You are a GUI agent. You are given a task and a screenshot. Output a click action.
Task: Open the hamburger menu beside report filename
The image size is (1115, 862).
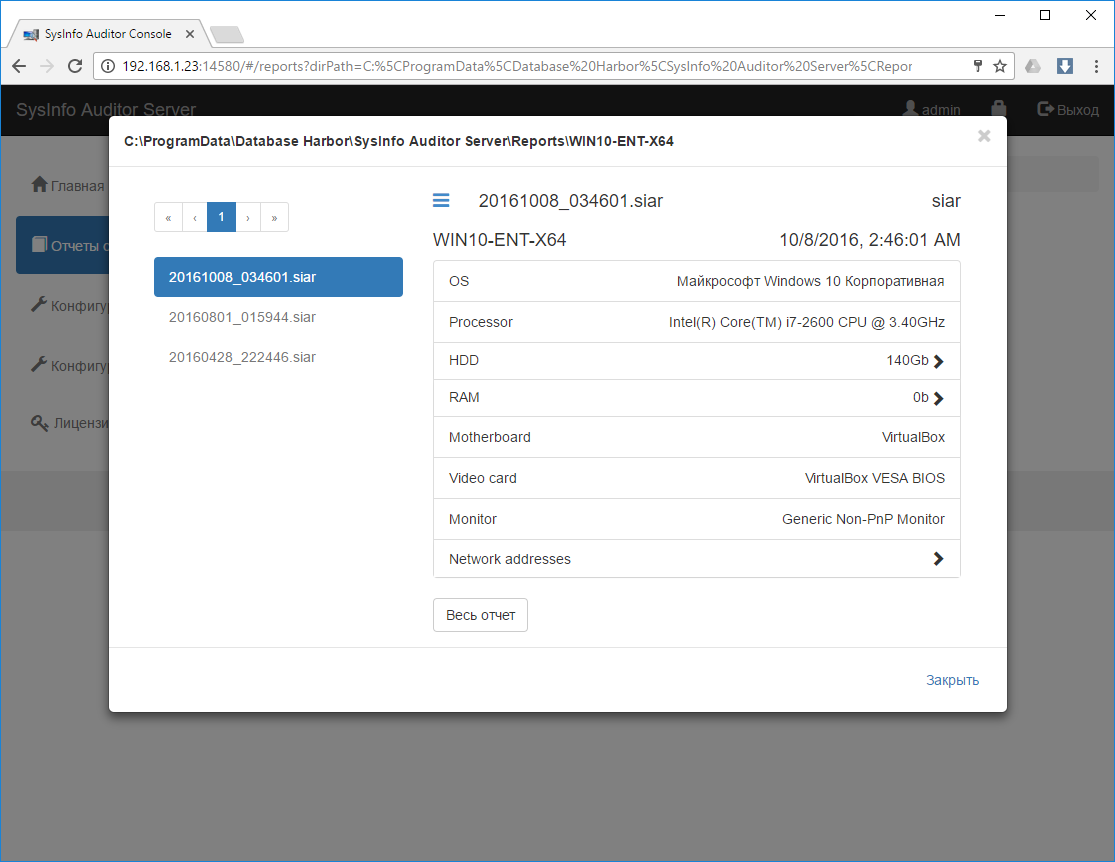(x=441, y=201)
